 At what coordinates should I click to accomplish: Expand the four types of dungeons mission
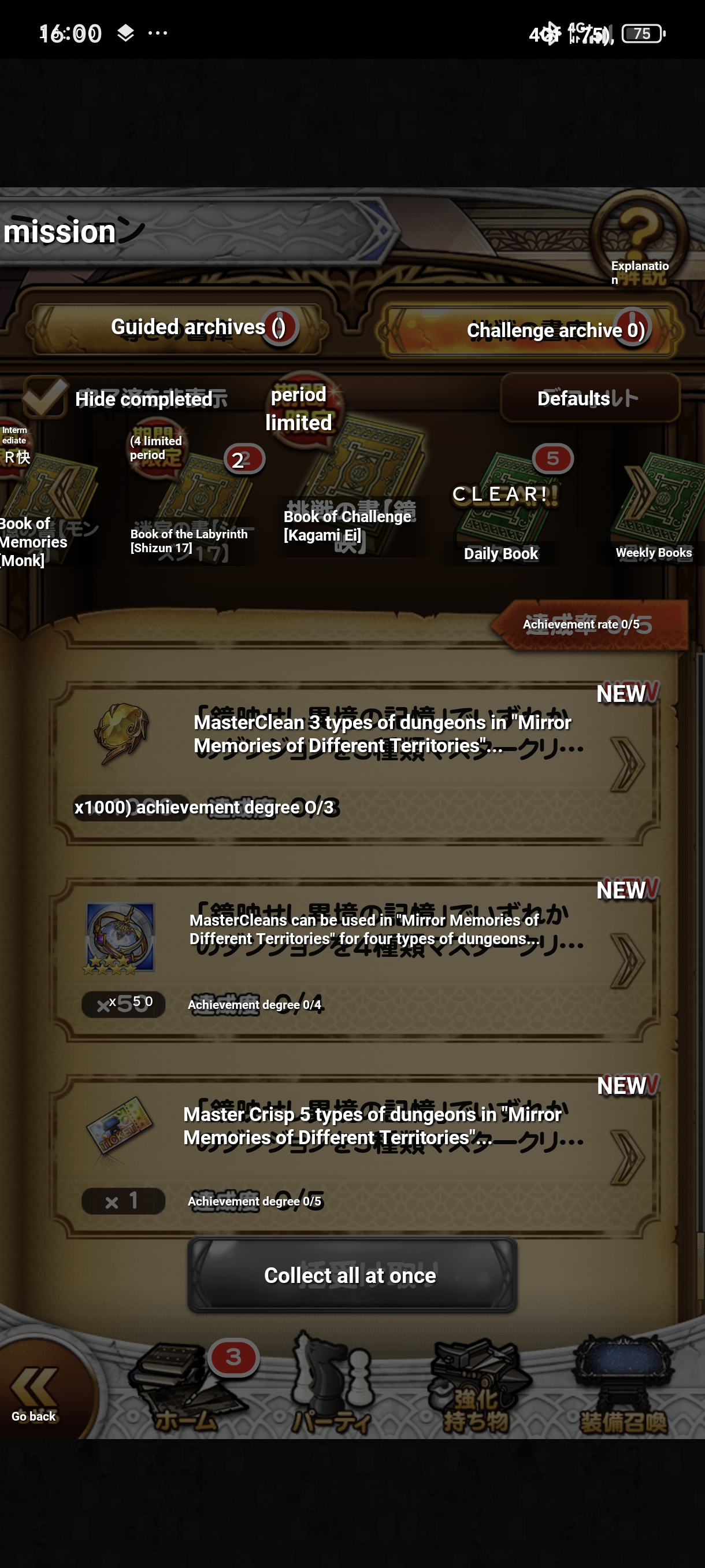click(355, 960)
